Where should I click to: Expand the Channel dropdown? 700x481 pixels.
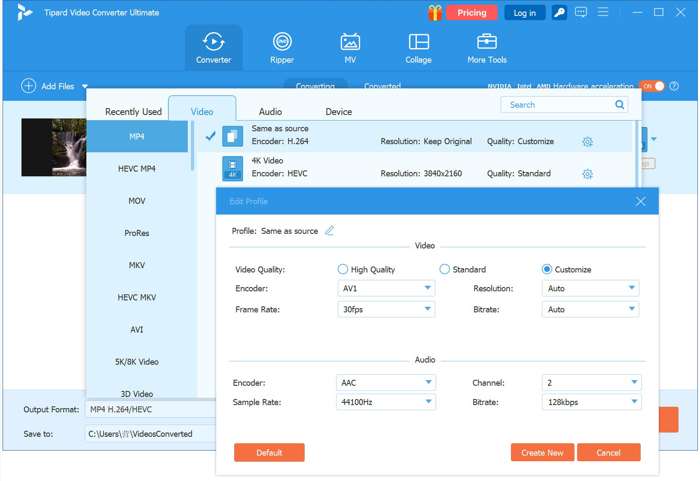pos(592,382)
